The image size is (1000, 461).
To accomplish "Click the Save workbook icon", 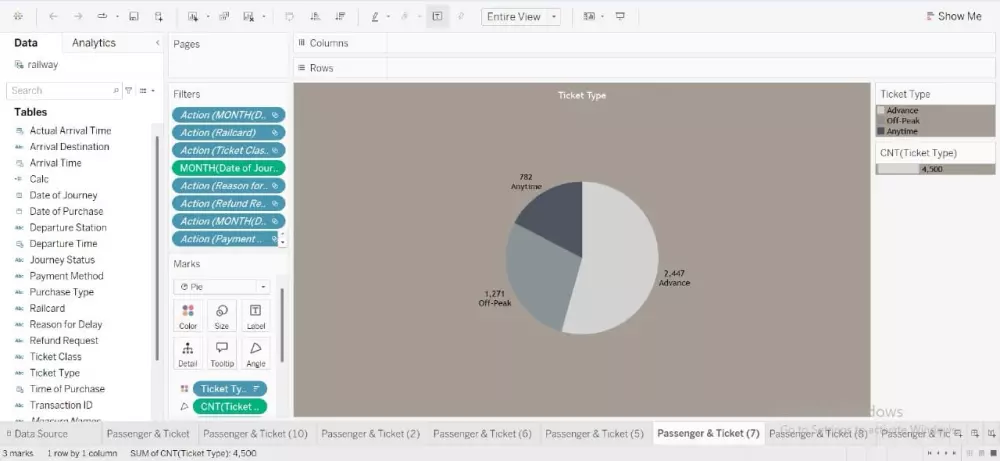I will 134,17.
